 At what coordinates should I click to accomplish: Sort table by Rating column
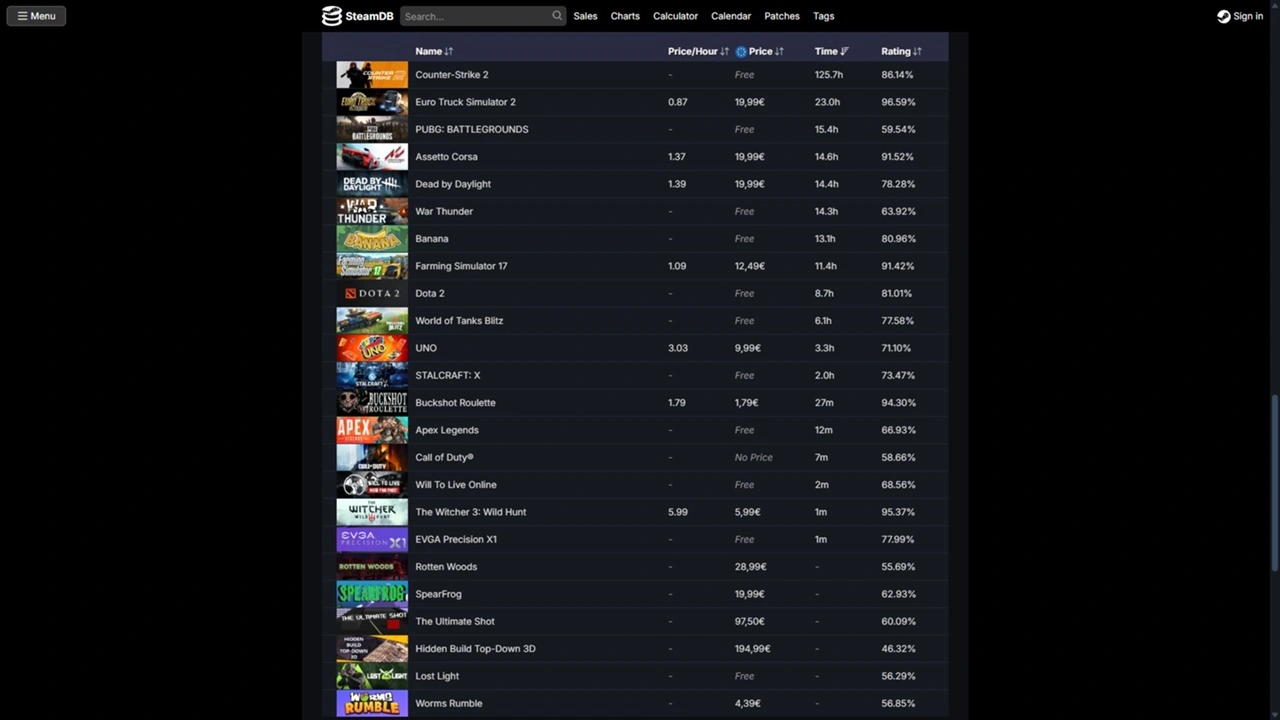(901, 51)
